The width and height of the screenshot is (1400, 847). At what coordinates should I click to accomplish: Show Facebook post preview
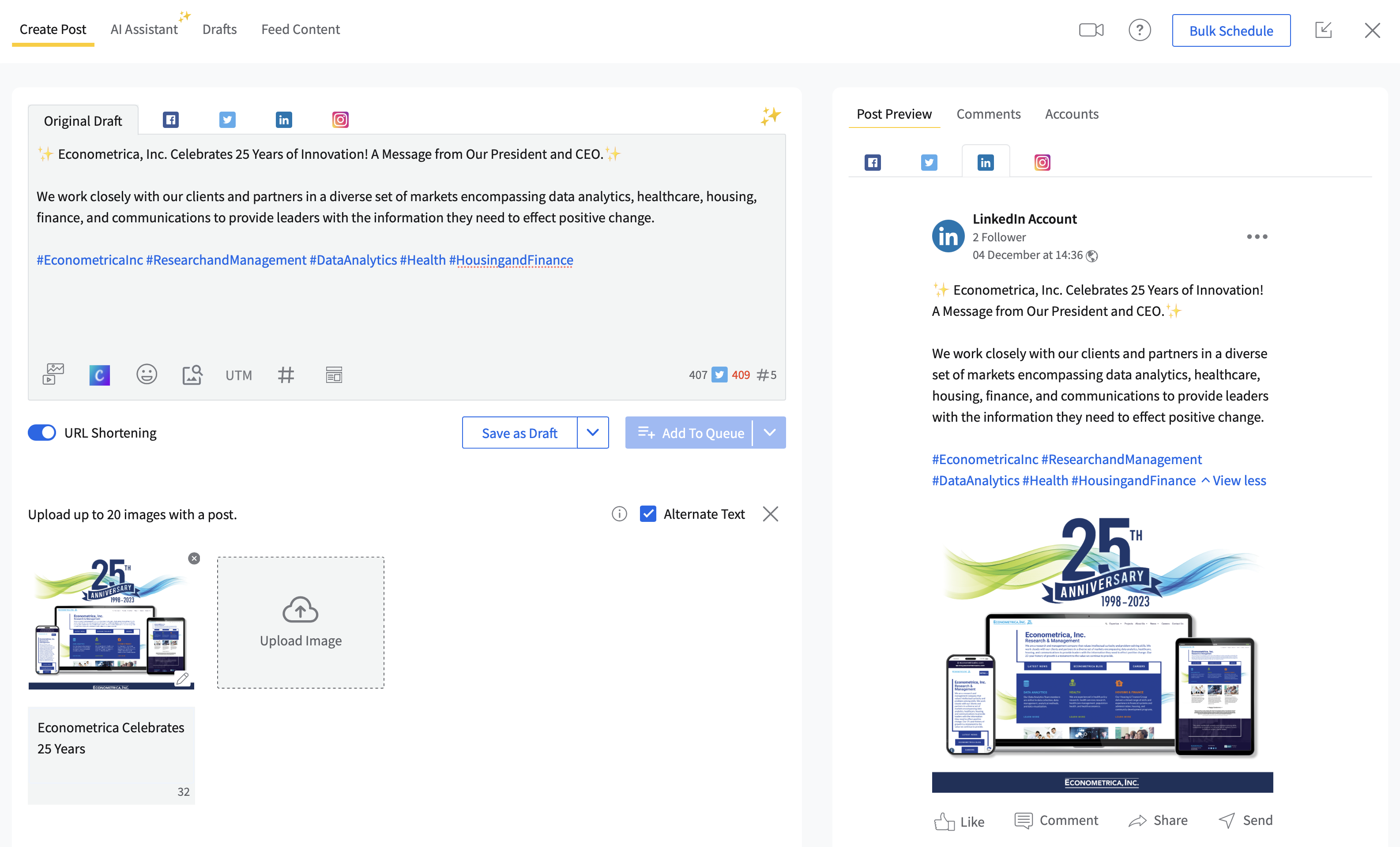[872, 162]
